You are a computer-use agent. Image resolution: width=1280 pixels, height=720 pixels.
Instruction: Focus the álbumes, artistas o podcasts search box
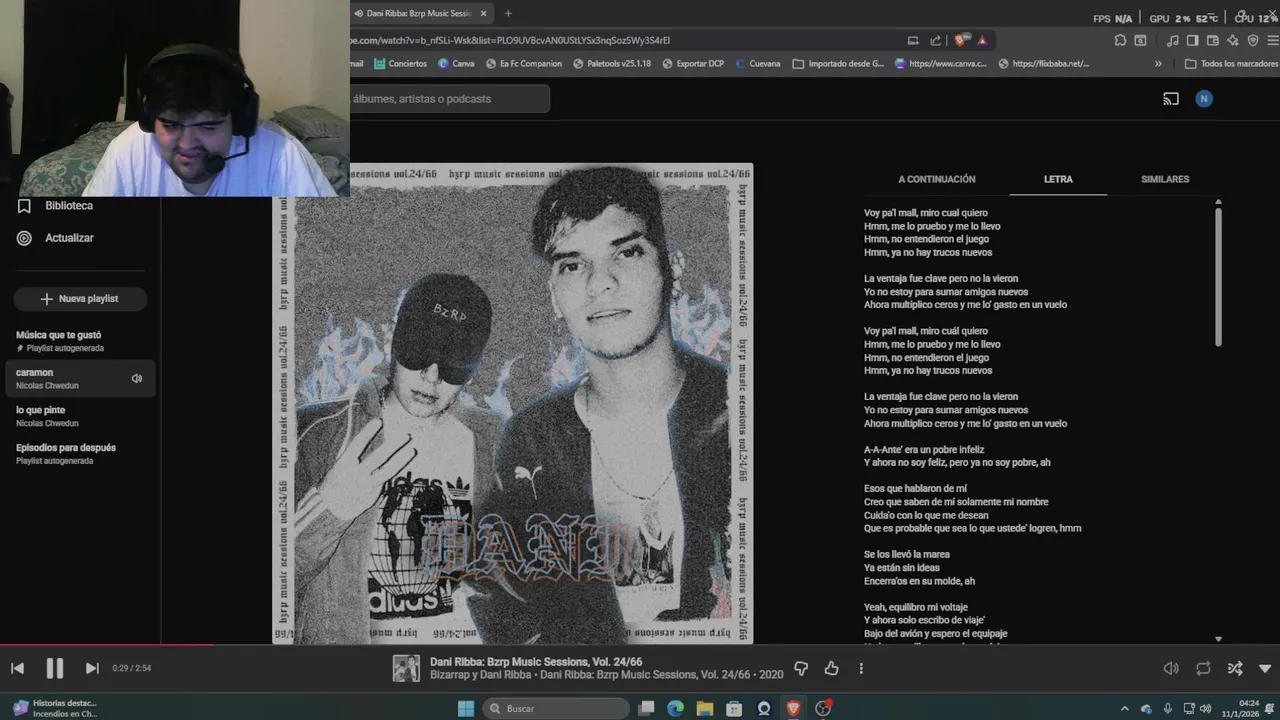click(x=450, y=99)
